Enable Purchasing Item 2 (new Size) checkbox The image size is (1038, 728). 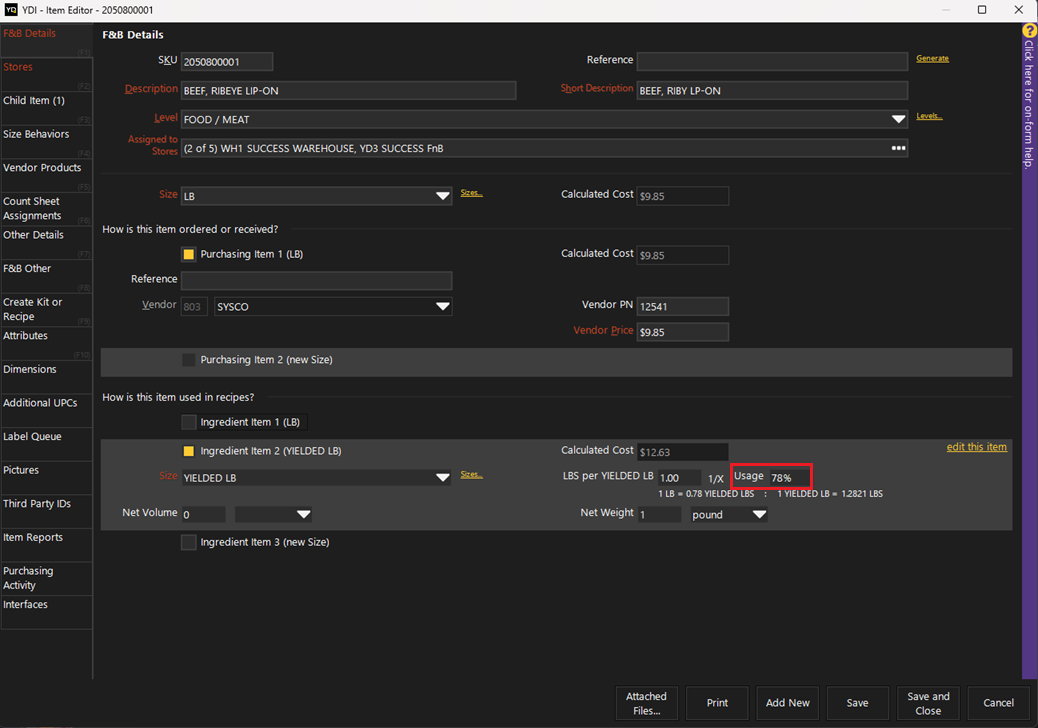tap(189, 360)
